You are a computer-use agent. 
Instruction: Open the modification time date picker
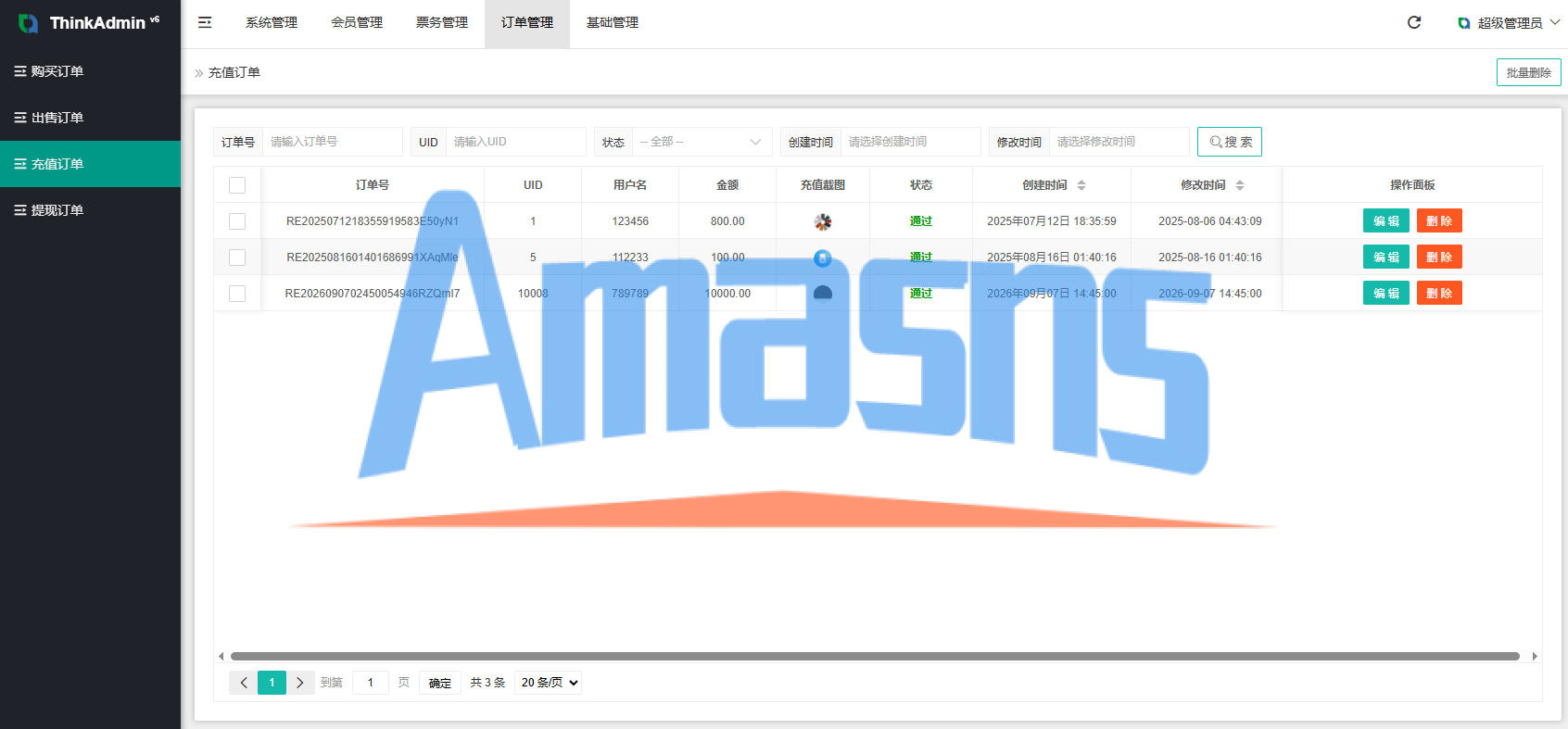click(x=1119, y=142)
